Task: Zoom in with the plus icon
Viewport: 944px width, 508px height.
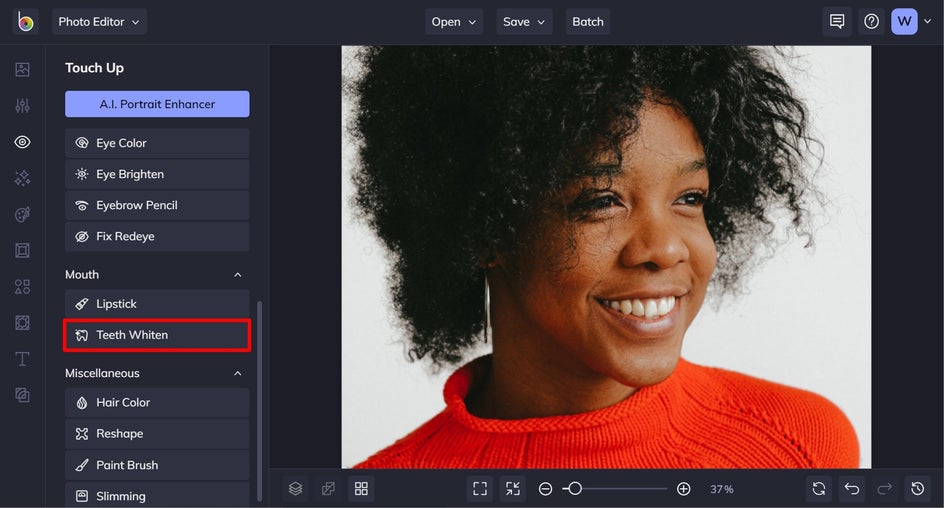Action: tap(683, 489)
